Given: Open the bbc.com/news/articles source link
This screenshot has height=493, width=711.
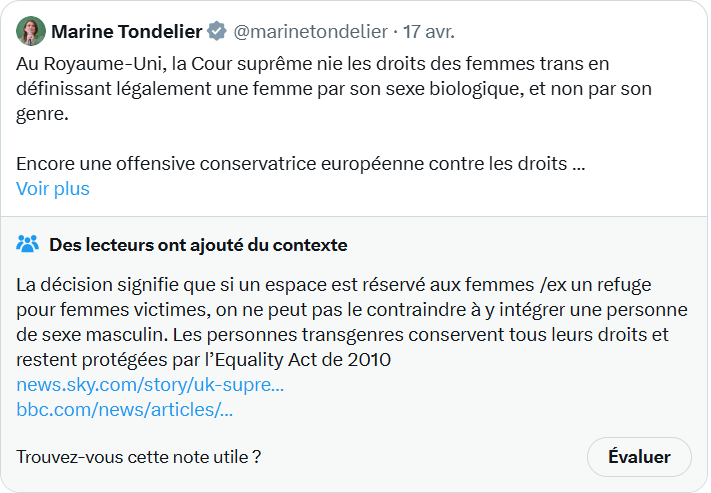Looking at the screenshot, I should 125,410.
